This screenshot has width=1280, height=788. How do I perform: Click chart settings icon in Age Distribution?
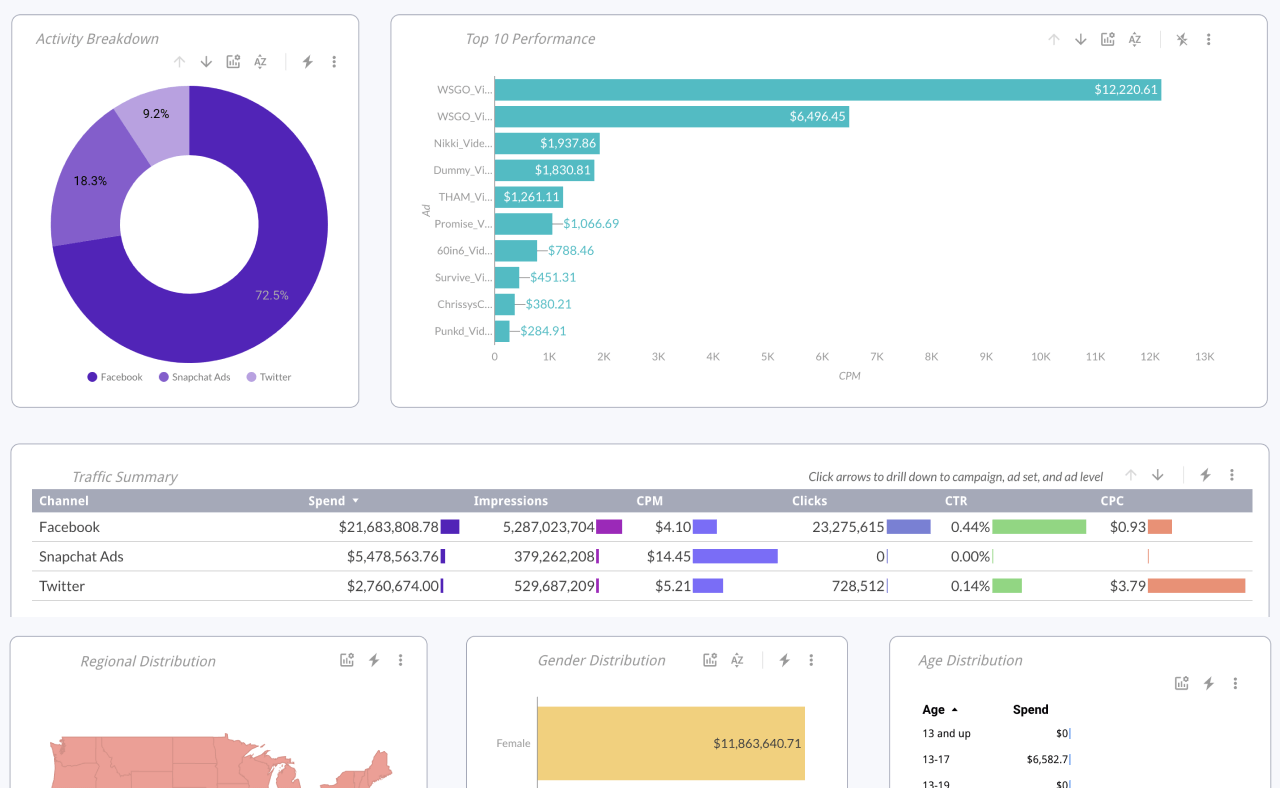tap(1182, 683)
